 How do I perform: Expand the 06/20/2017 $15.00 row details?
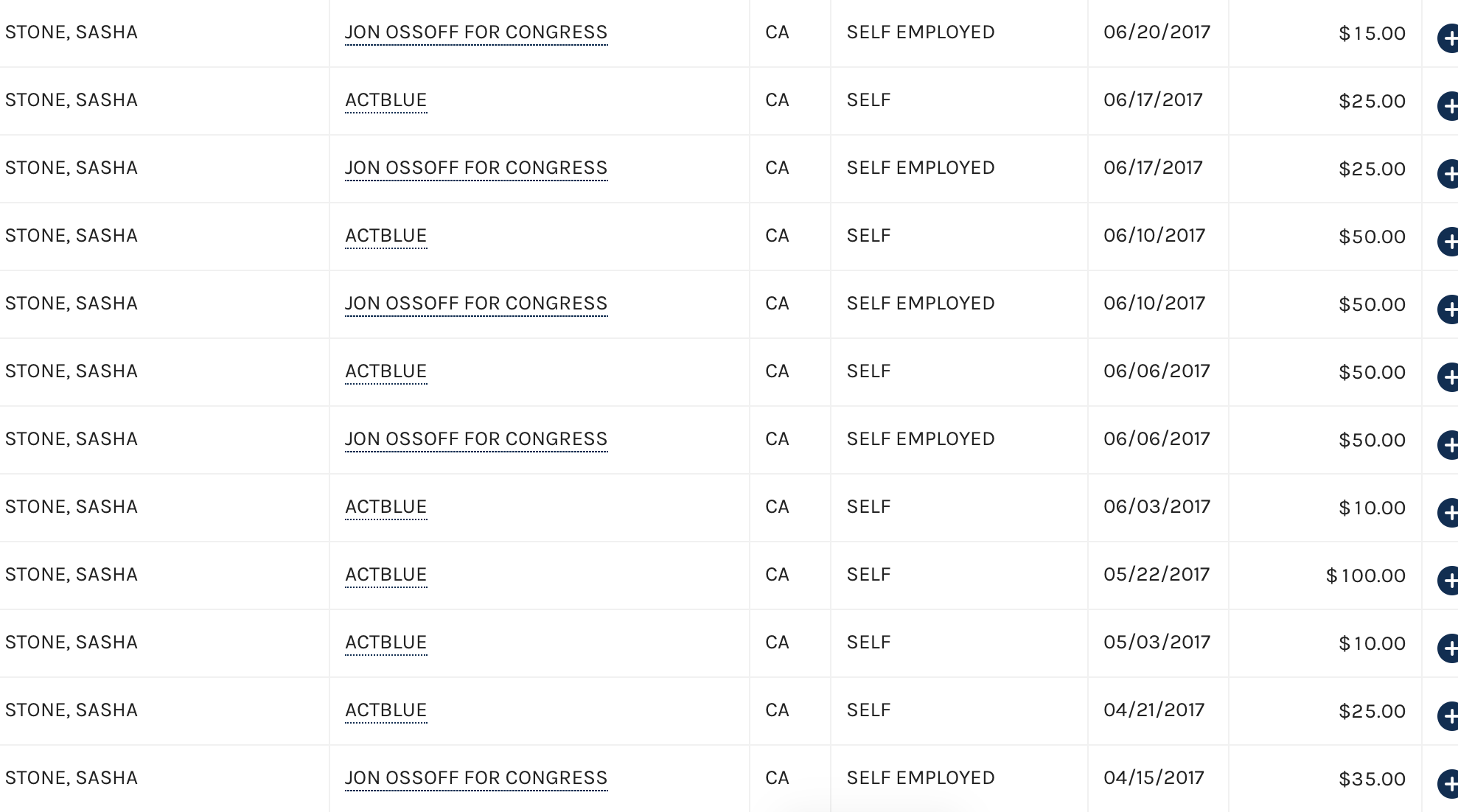(x=1448, y=38)
